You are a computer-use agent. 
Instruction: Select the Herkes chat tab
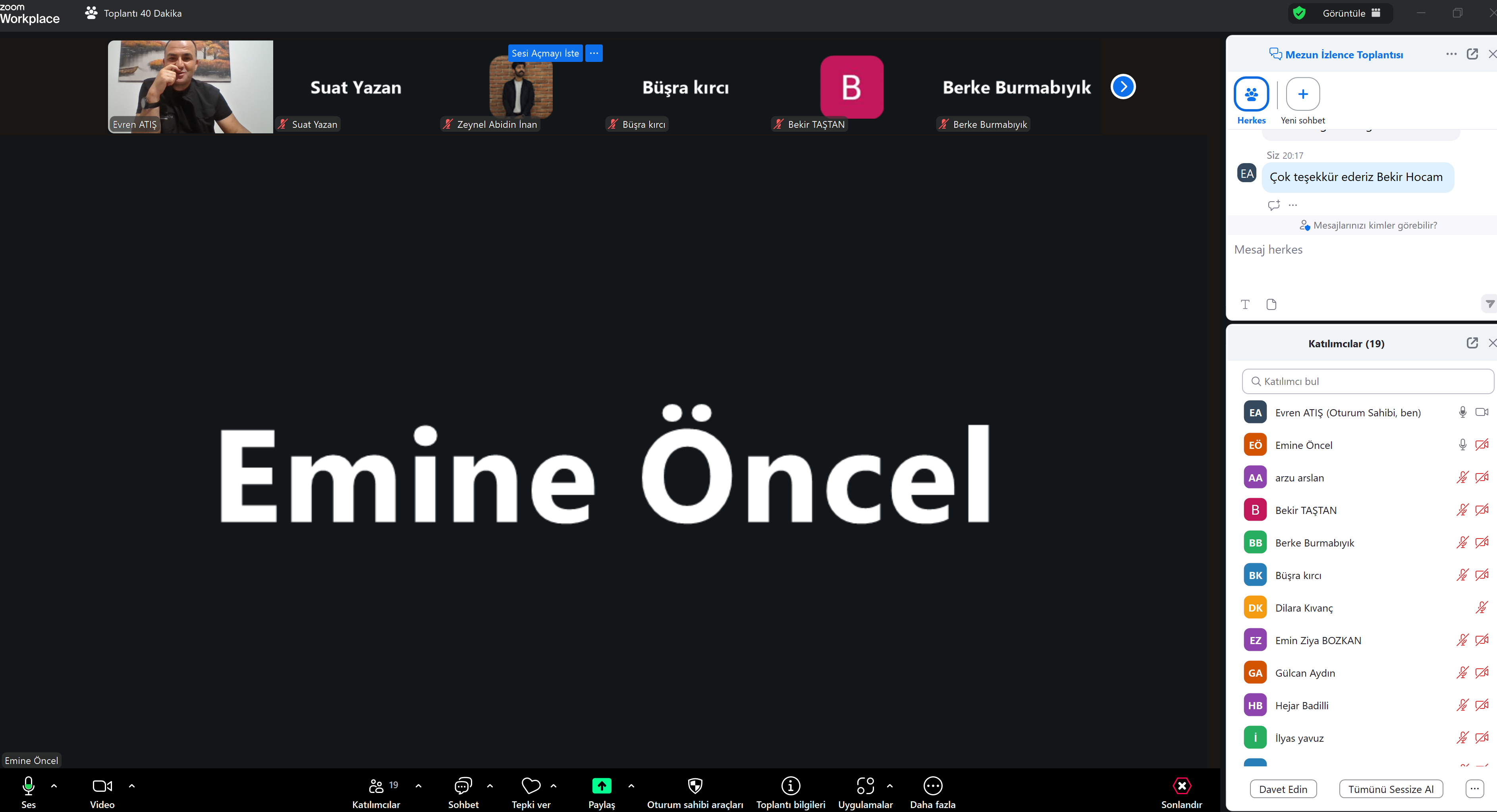click(1251, 100)
